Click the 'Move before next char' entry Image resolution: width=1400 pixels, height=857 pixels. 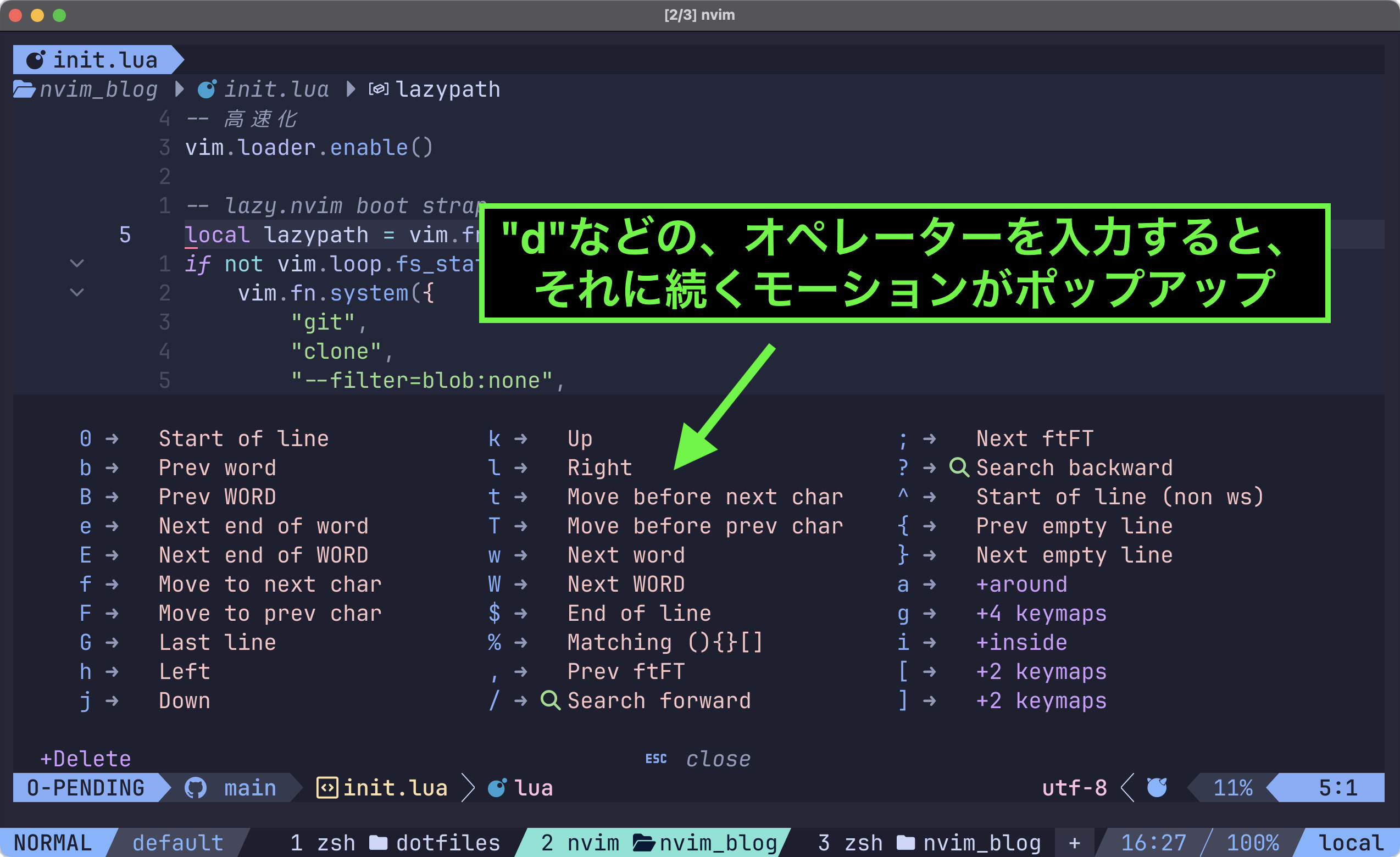[x=705, y=497]
